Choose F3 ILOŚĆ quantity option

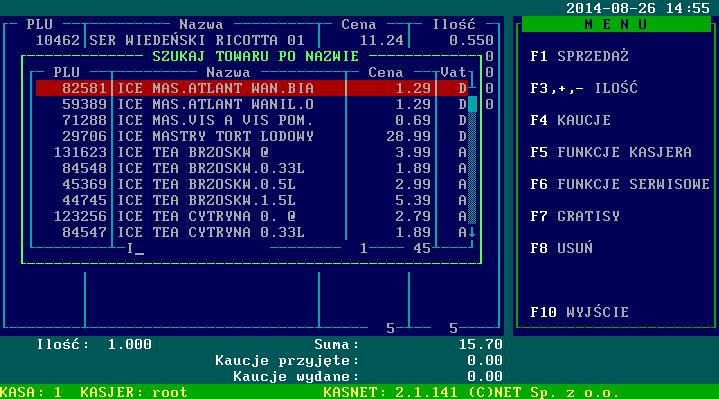(584, 88)
